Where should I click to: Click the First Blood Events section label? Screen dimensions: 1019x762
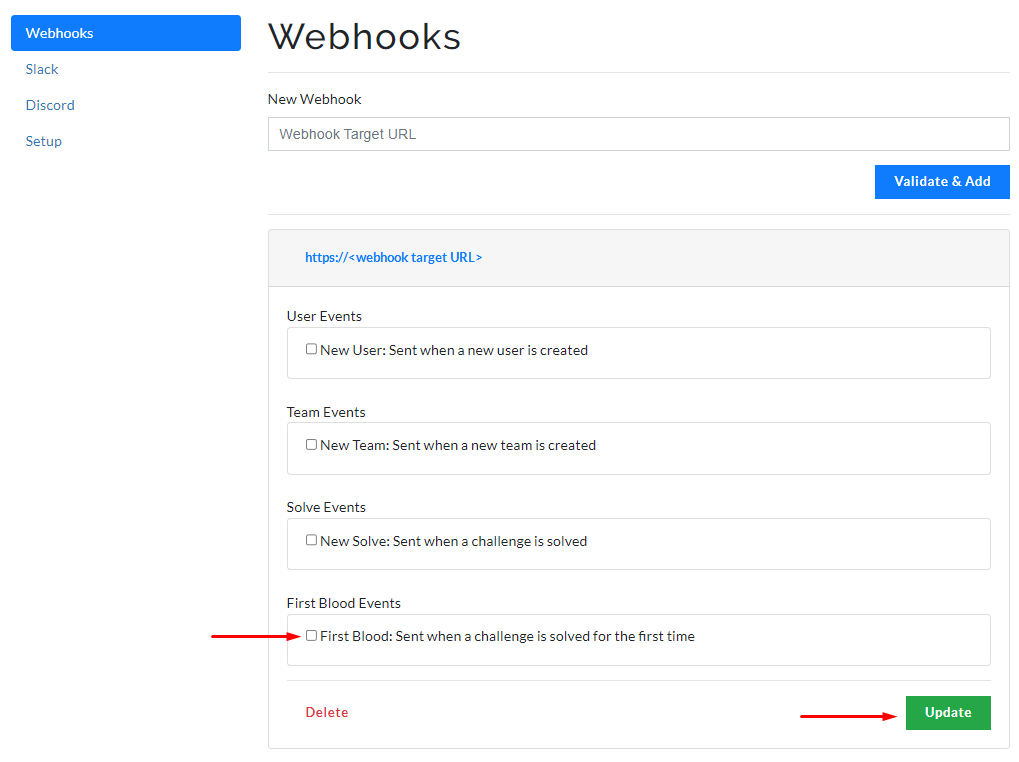click(x=343, y=603)
